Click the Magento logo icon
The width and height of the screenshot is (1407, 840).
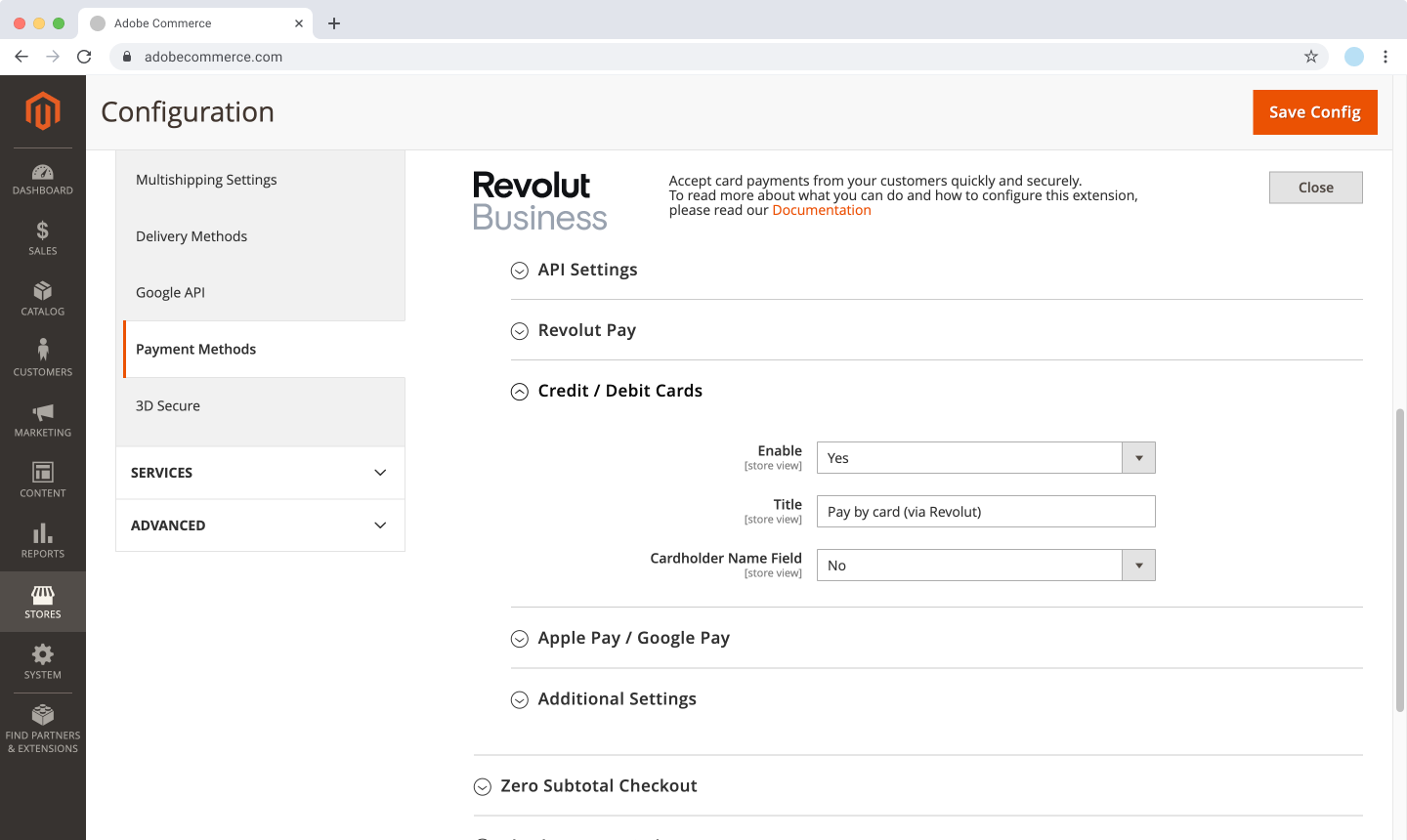click(x=42, y=111)
